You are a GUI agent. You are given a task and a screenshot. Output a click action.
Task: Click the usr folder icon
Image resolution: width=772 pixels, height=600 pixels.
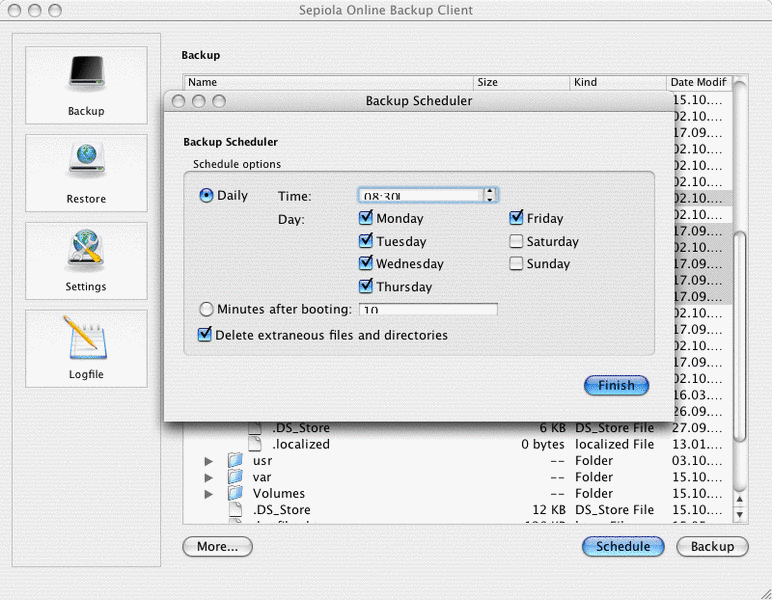coord(235,460)
